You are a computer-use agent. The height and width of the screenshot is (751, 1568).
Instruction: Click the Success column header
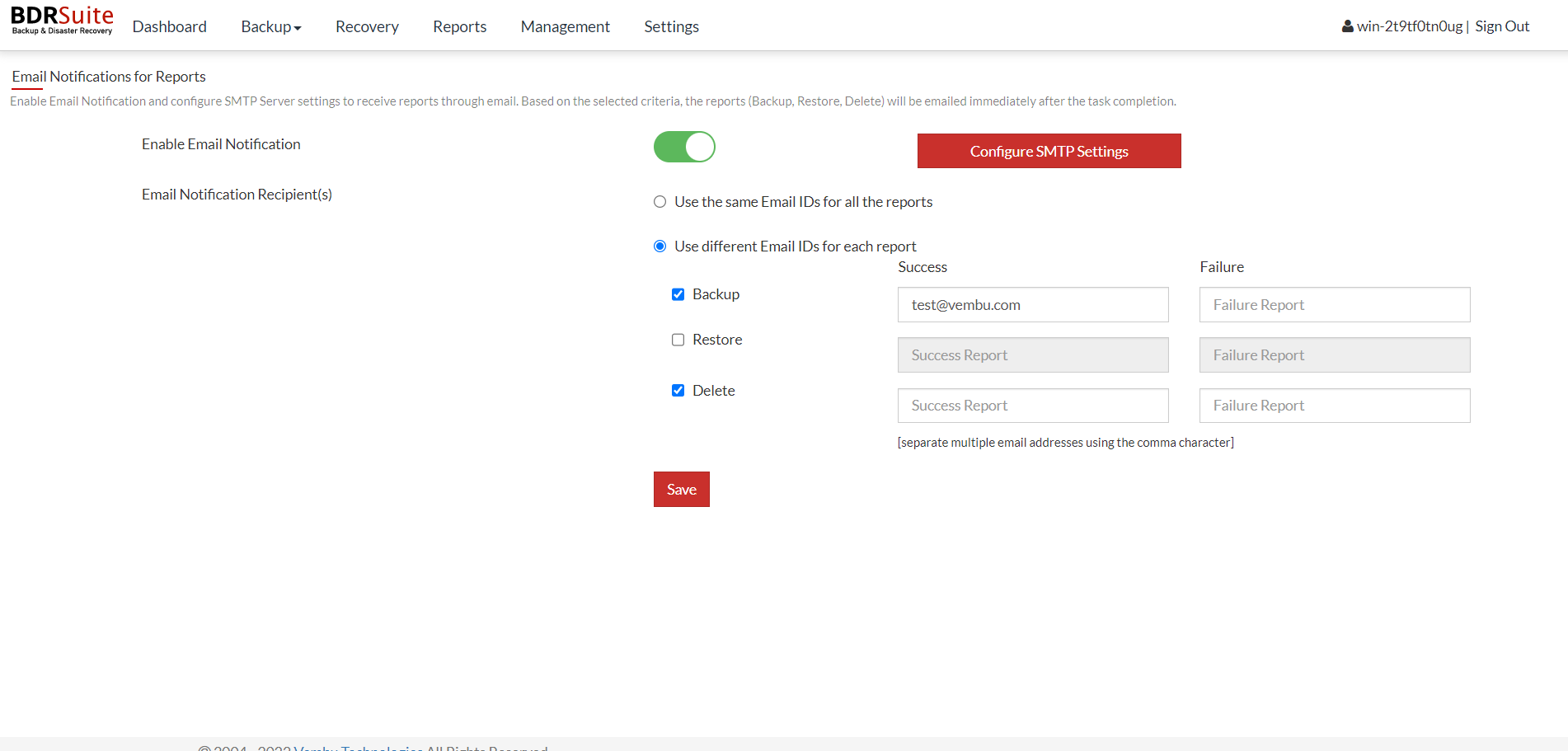922,267
